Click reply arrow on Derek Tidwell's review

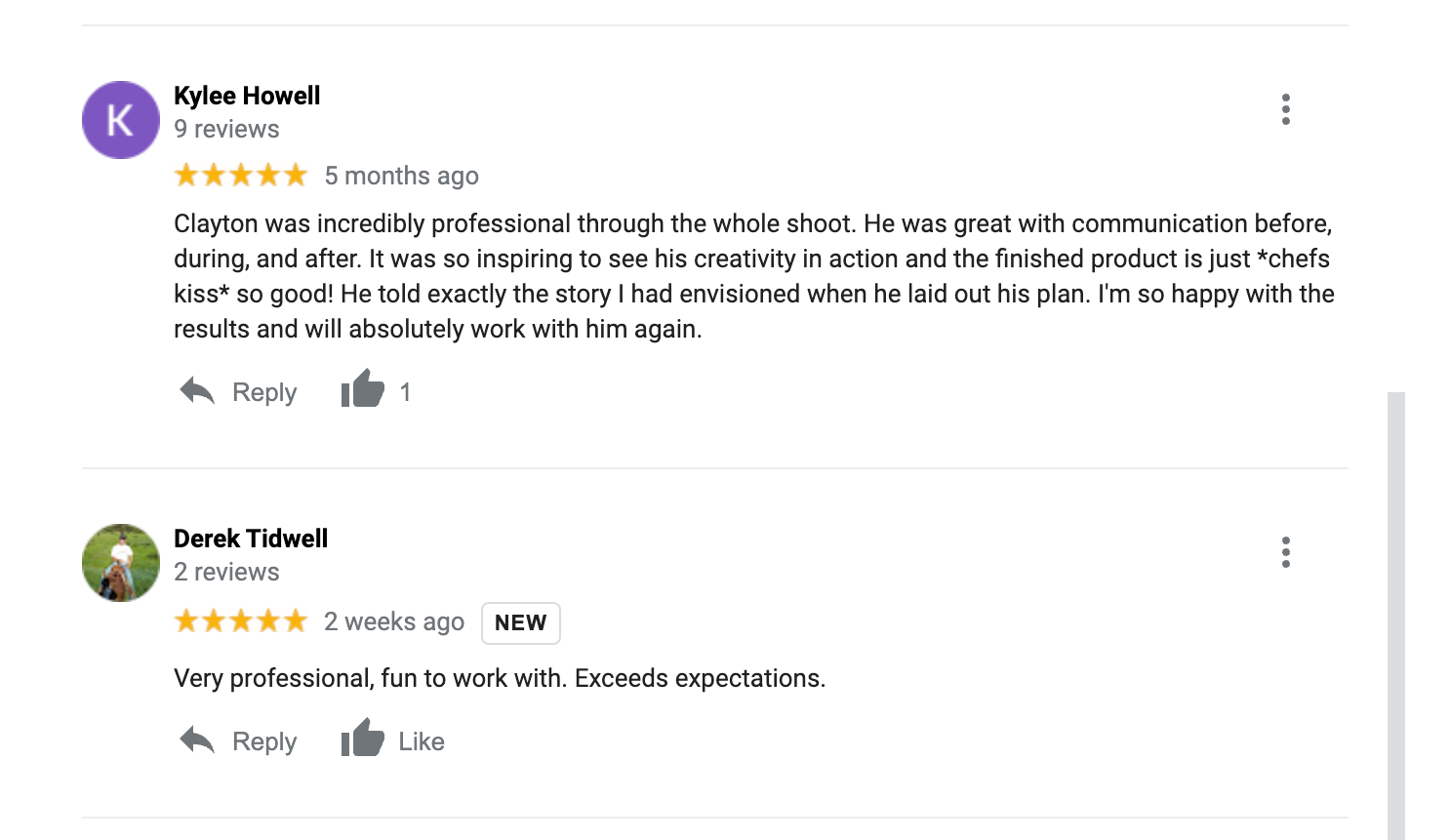pyautogui.click(x=197, y=740)
